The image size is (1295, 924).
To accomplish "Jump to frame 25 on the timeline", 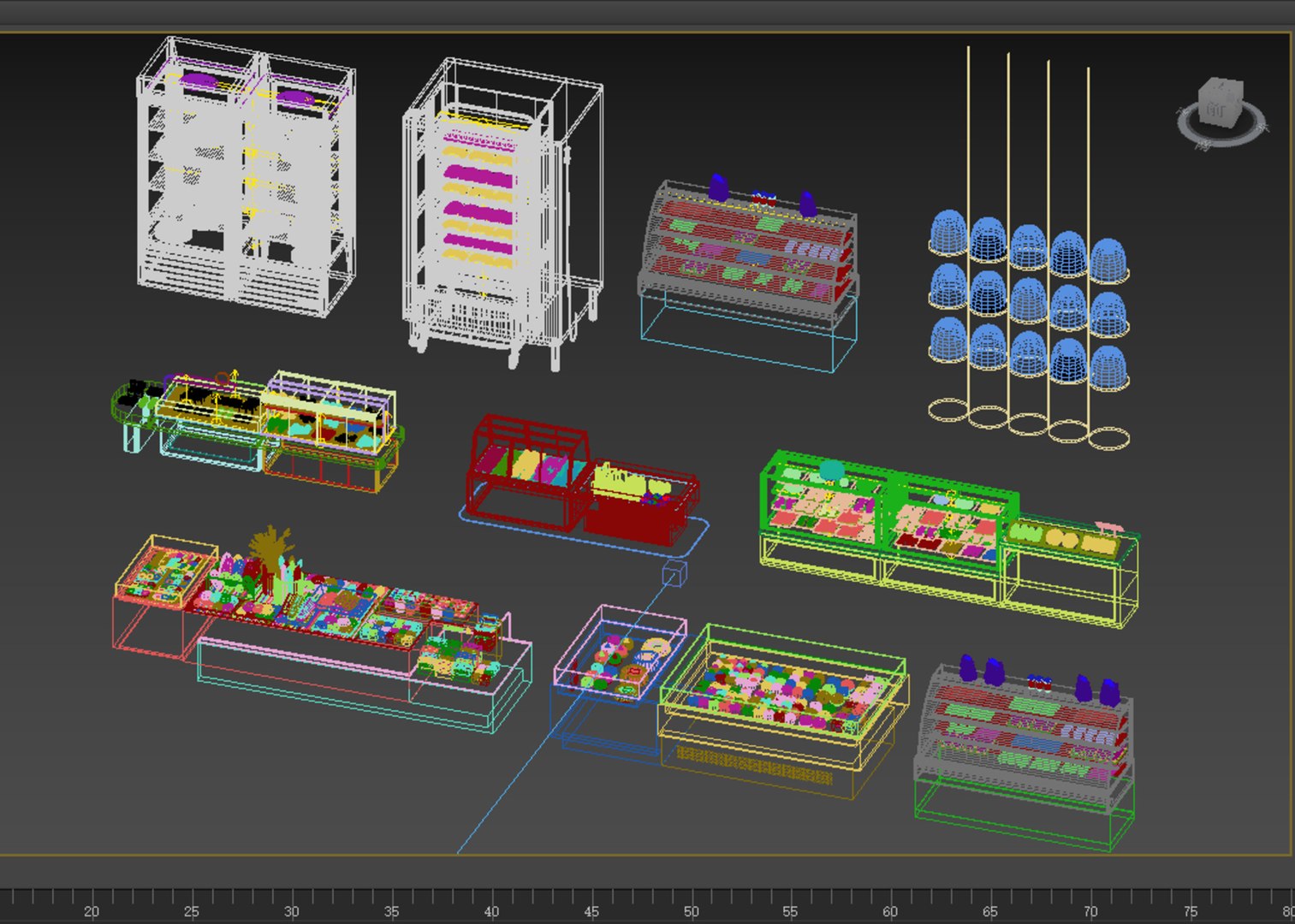I will click(191, 910).
